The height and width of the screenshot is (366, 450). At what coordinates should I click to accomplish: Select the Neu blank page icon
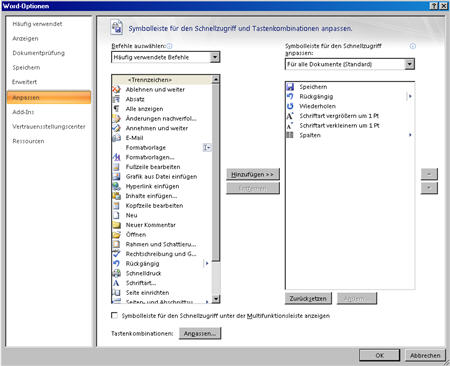tap(116, 215)
